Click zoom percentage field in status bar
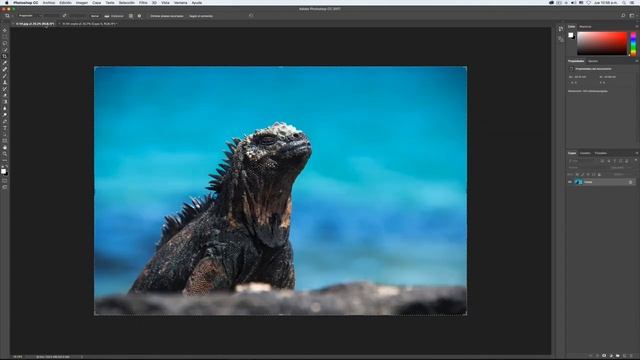 point(18,357)
